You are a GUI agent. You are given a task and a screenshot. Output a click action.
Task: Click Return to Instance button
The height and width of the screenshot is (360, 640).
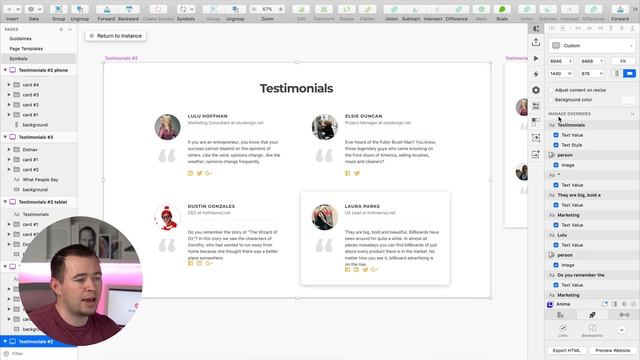pyautogui.click(x=116, y=36)
